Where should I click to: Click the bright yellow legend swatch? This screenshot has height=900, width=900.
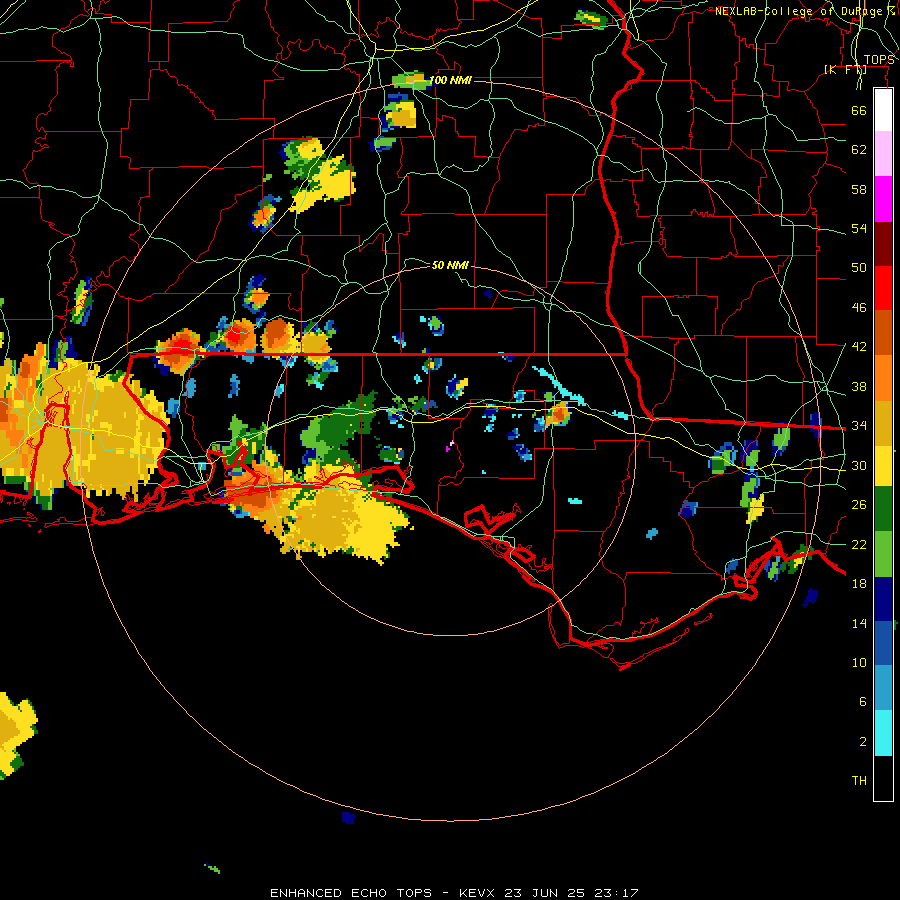click(883, 466)
